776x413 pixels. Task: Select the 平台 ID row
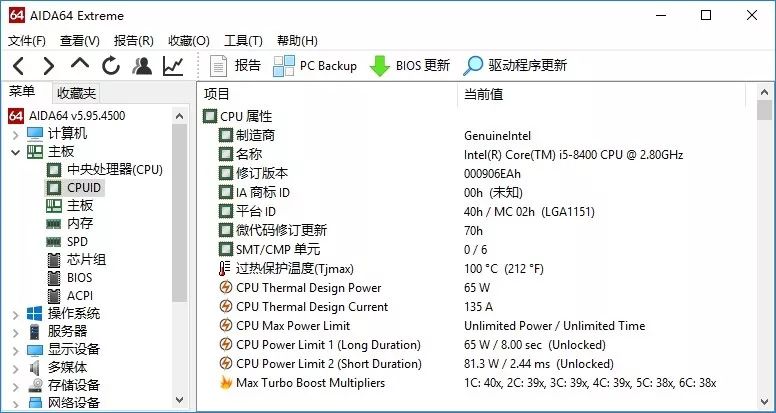click(478, 212)
